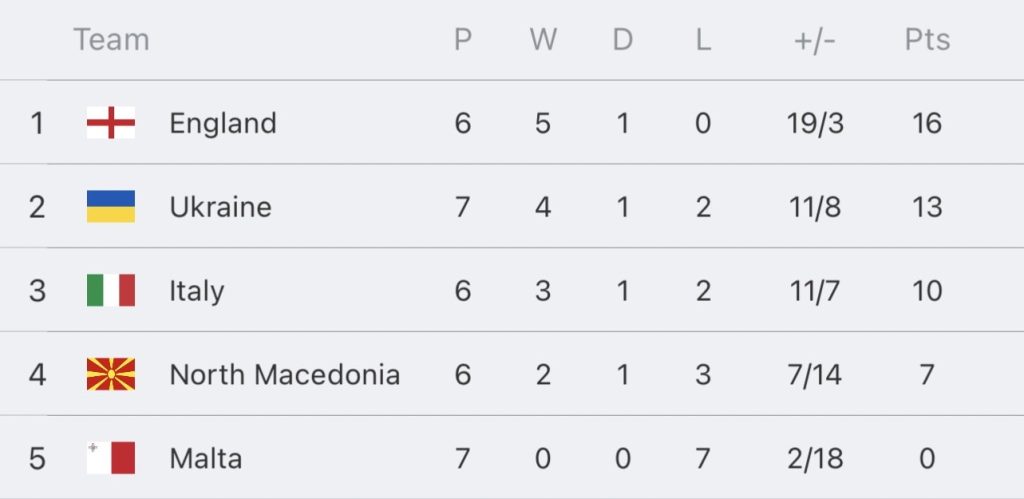Viewport: 1024px width, 499px height.
Task: Click the W column header
Action: 543,40
